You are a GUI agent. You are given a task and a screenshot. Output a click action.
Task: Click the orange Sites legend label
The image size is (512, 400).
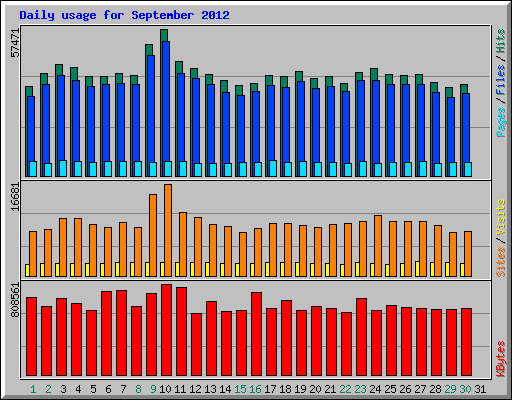pyautogui.click(x=501, y=262)
